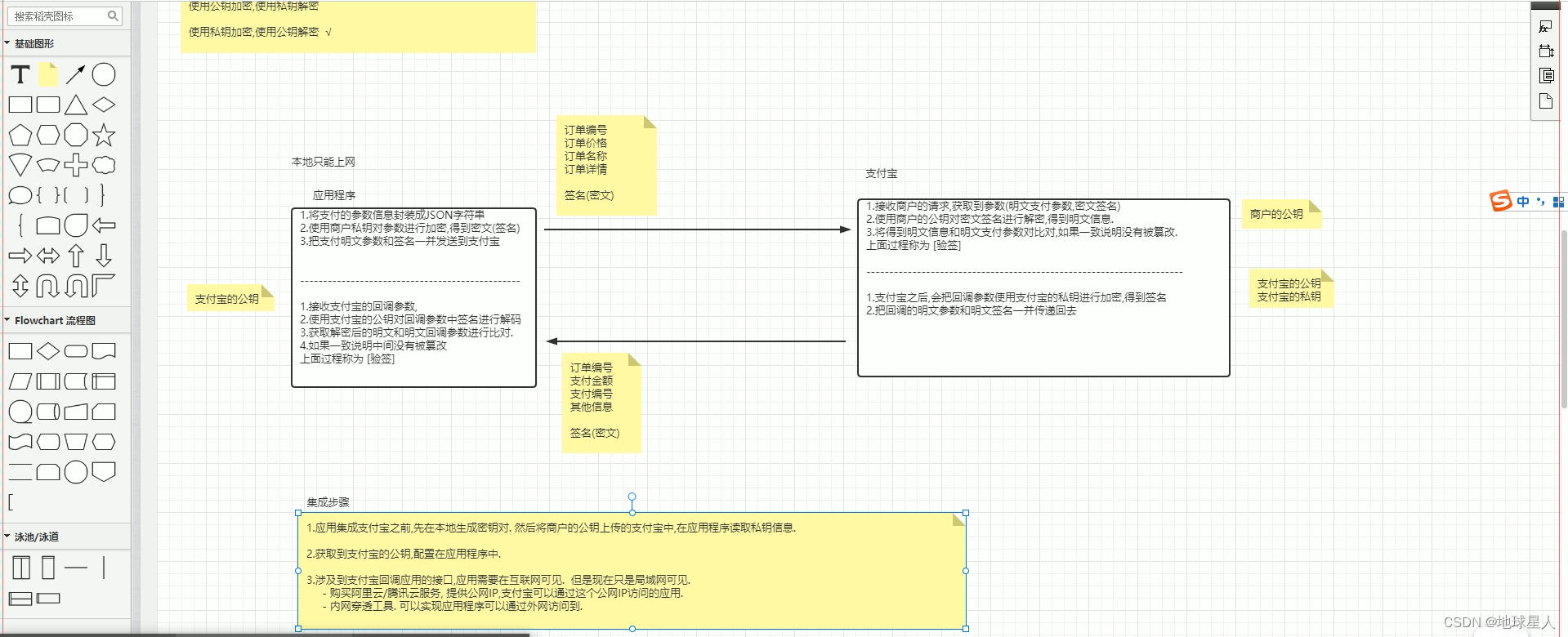Image resolution: width=1568 pixels, height=637 pixels.
Task: Select the 本地只能上网 text label
Action: coord(324,162)
